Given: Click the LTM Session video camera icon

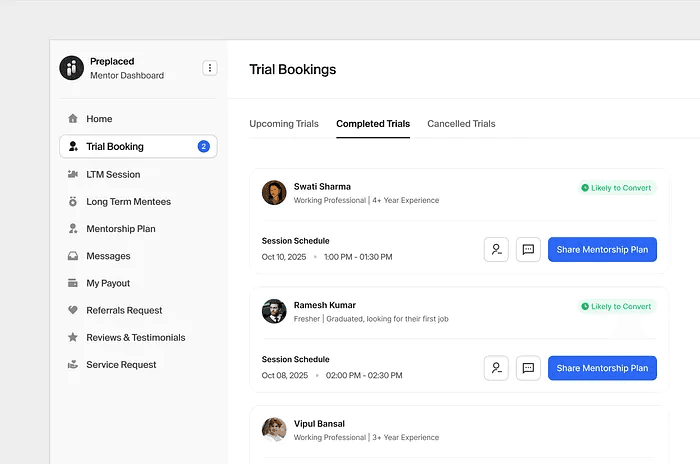Looking at the screenshot, I should [x=73, y=174].
